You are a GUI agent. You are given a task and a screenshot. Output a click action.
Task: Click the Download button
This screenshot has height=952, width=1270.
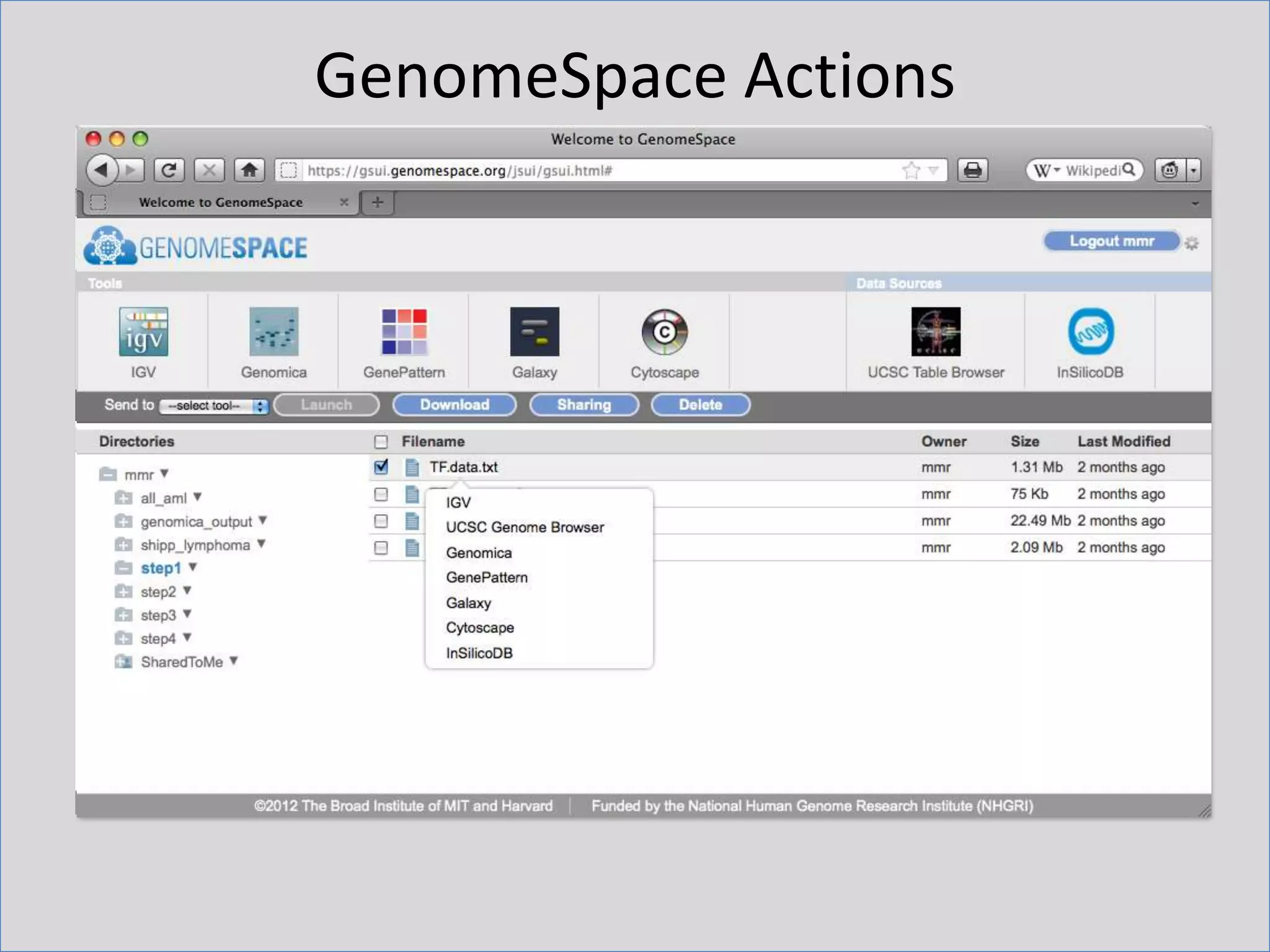click(455, 405)
